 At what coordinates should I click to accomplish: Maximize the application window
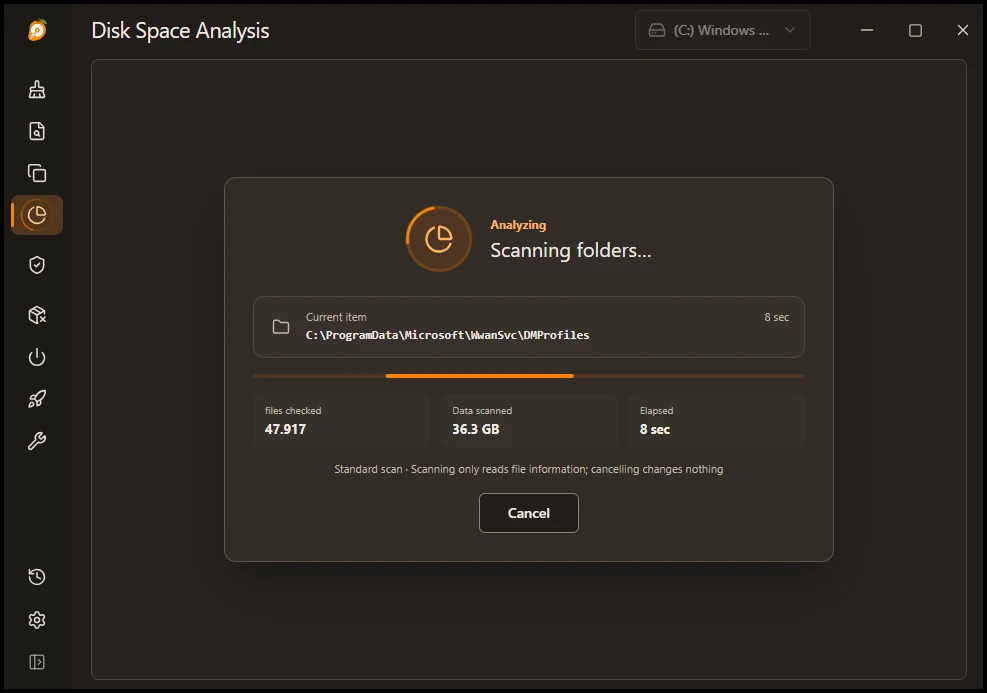915,30
